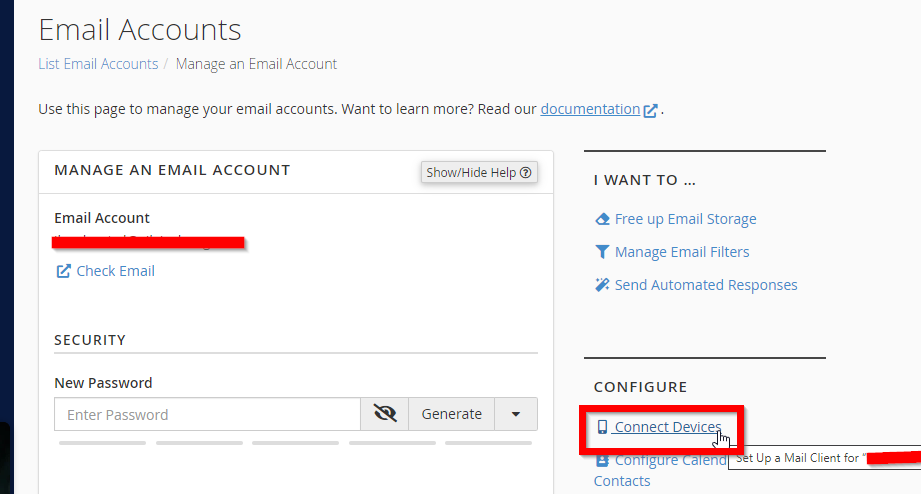The height and width of the screenshot is (494, 921).
Task: Open the documentation link
Action: click(590, 109)
